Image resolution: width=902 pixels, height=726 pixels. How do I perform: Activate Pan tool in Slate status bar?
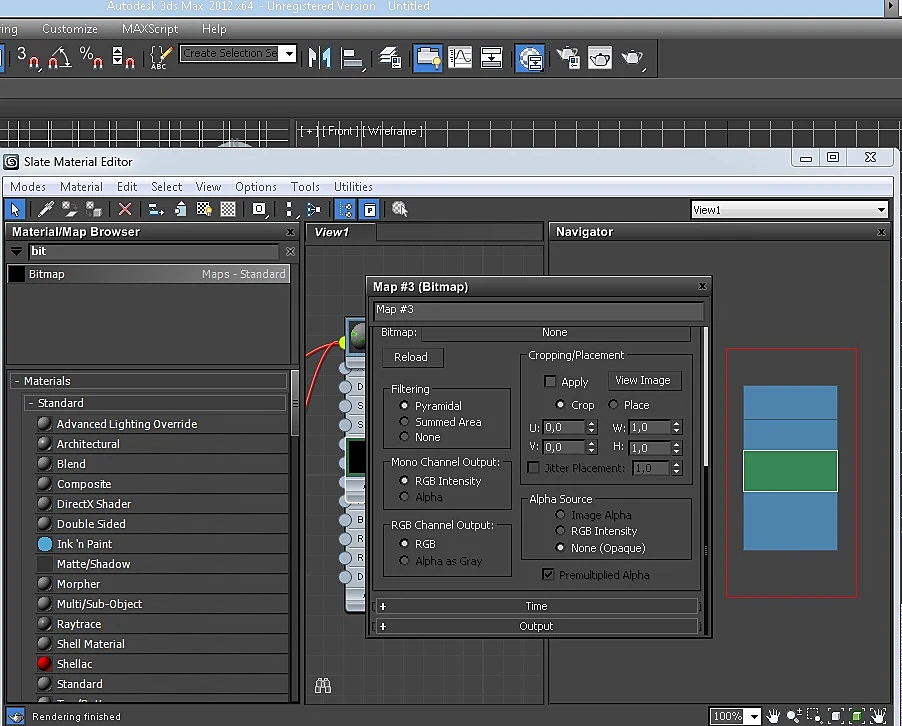point(773,716)
